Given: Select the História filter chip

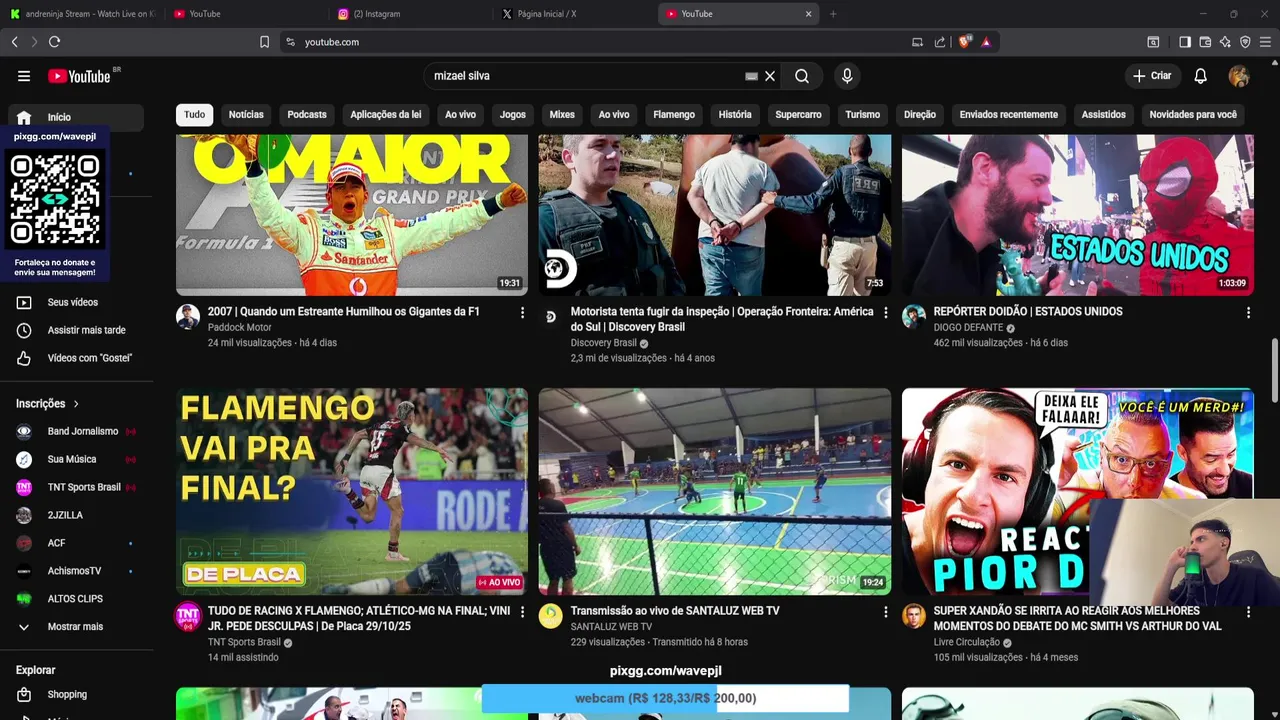Looking at the screenshot, I should pyautogui.click(x=735, y=115).
